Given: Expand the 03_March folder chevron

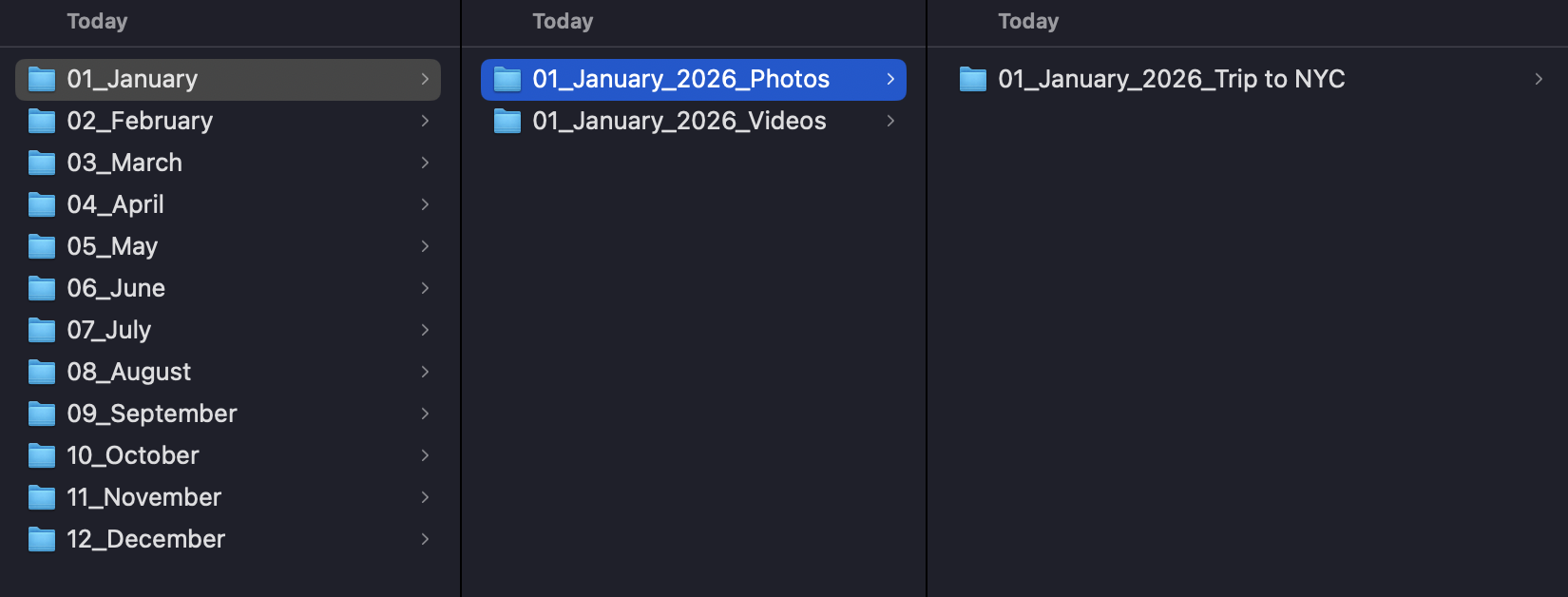Looking at the screenshot, I should pos(425,163).
